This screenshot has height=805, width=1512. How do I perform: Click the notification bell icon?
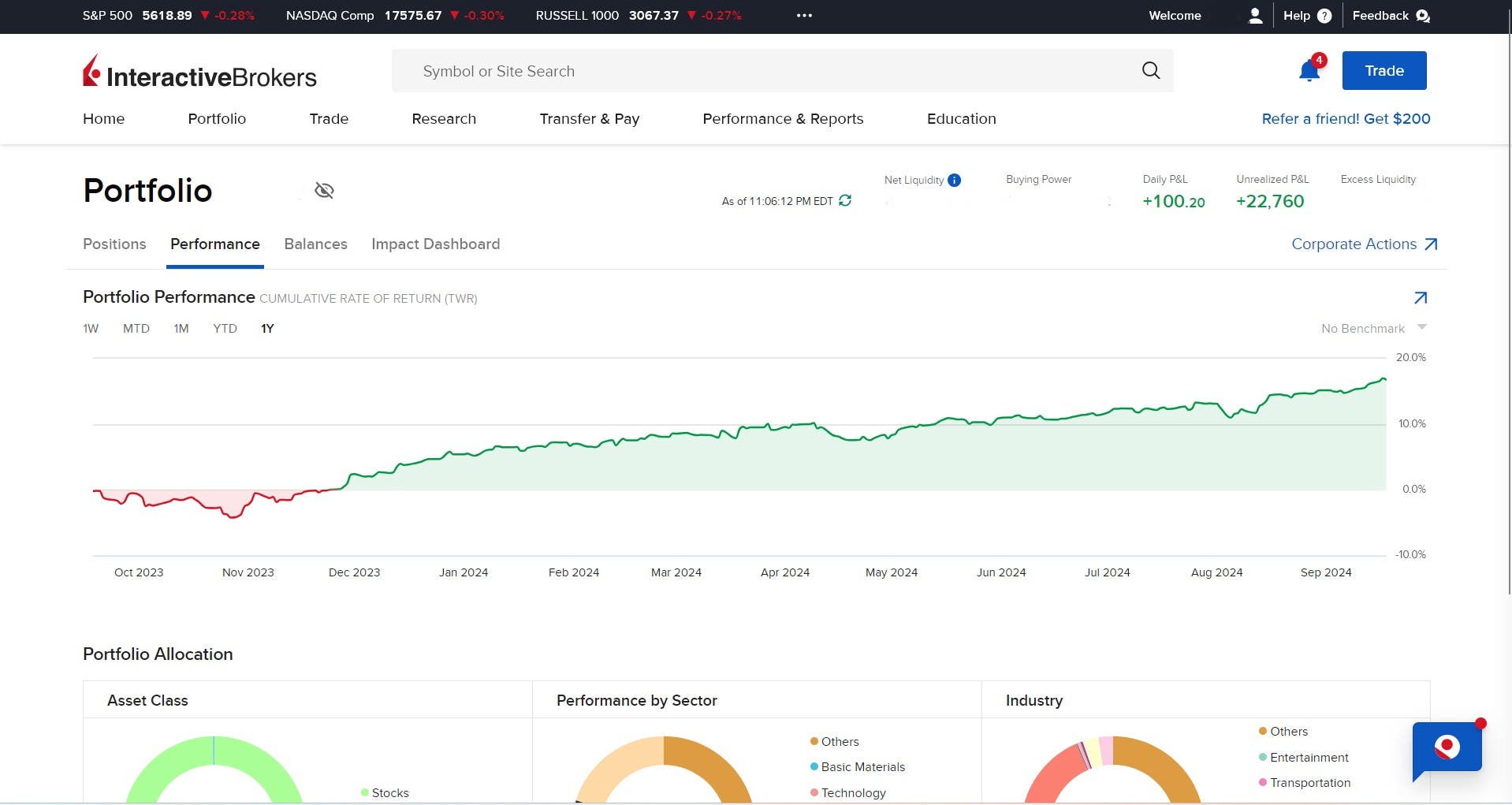click(1309, 71)
